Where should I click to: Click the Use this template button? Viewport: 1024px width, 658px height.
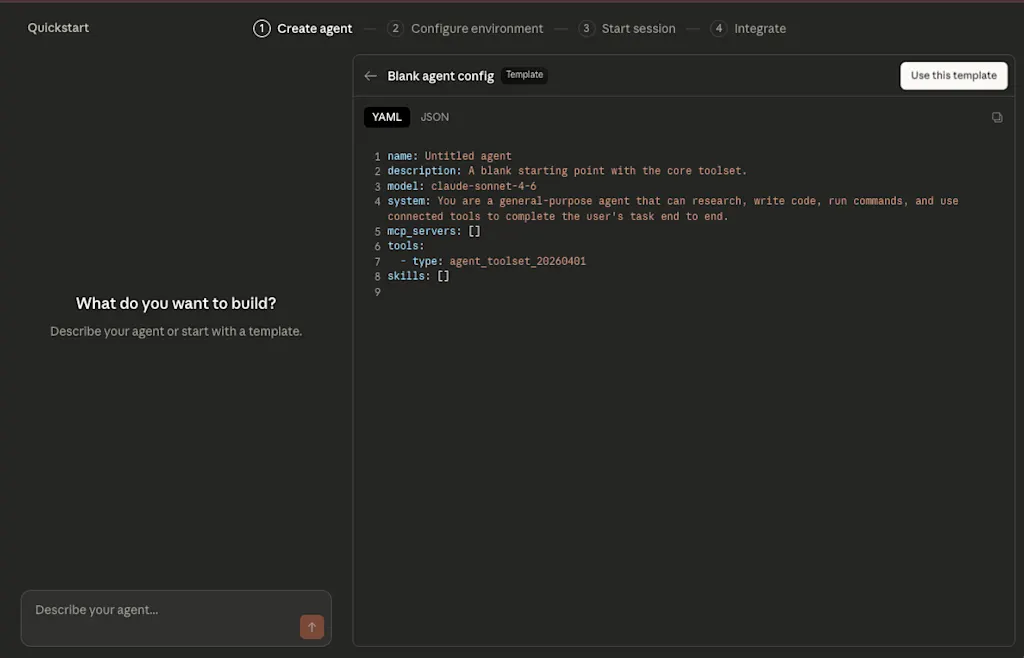tap(953, 76)
